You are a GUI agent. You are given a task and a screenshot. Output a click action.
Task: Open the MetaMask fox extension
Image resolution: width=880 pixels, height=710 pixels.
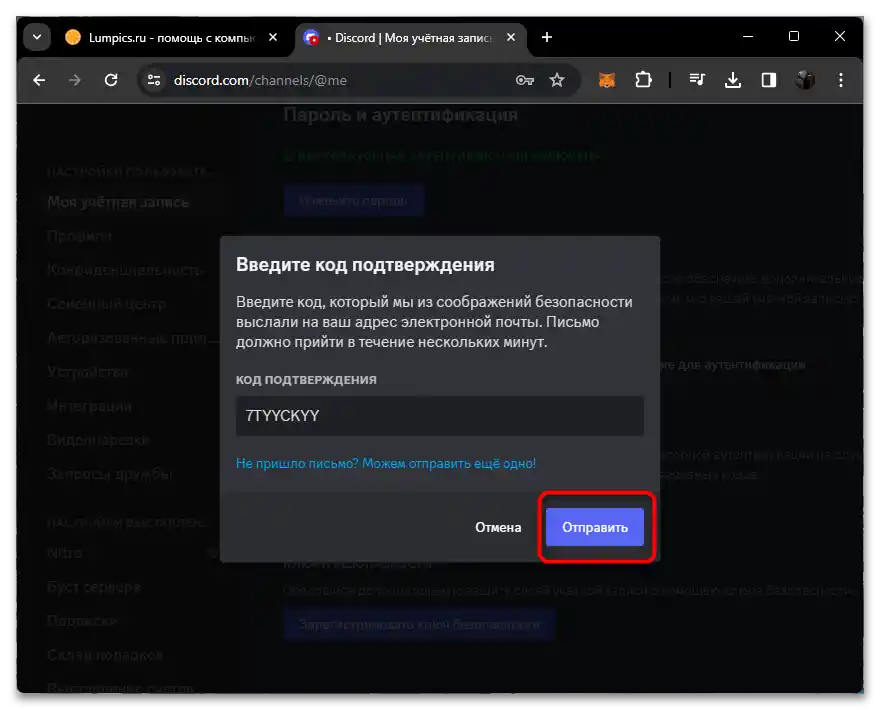pos(607,80)
